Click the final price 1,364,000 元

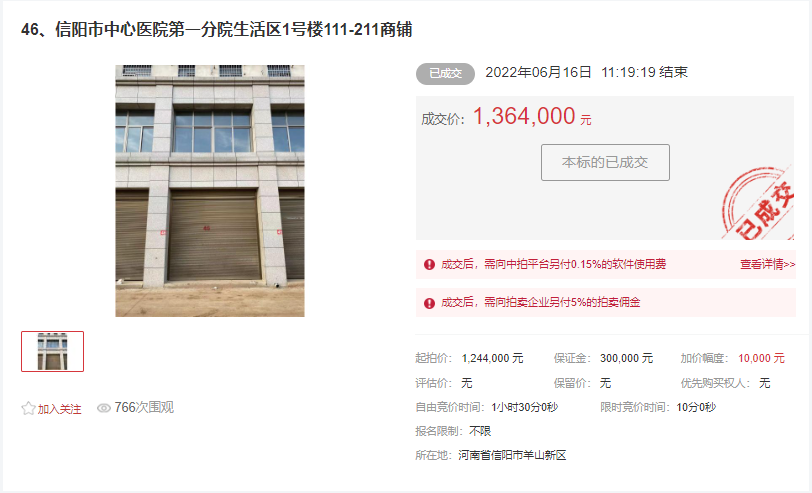(532, 117)
